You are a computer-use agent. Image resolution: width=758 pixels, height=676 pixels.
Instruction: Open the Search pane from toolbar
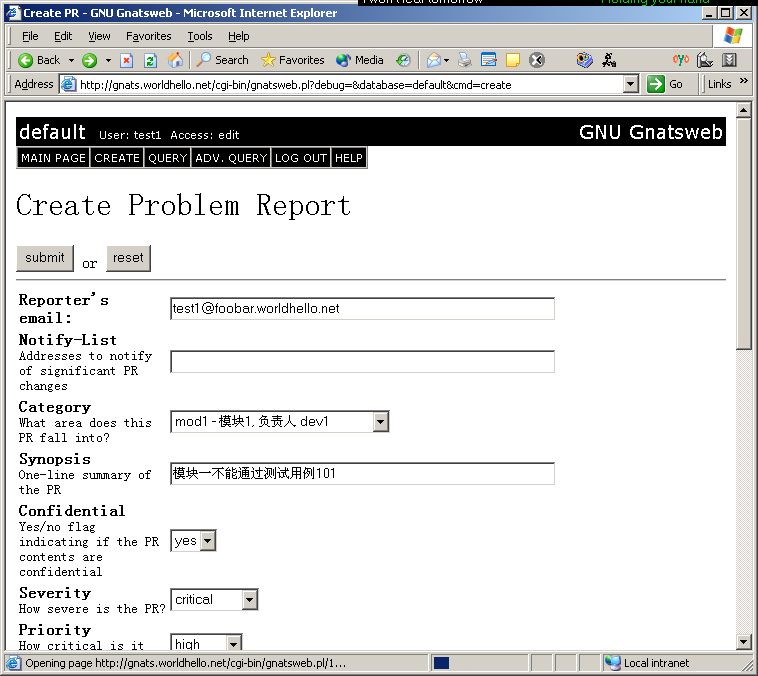tap(222, 60)
